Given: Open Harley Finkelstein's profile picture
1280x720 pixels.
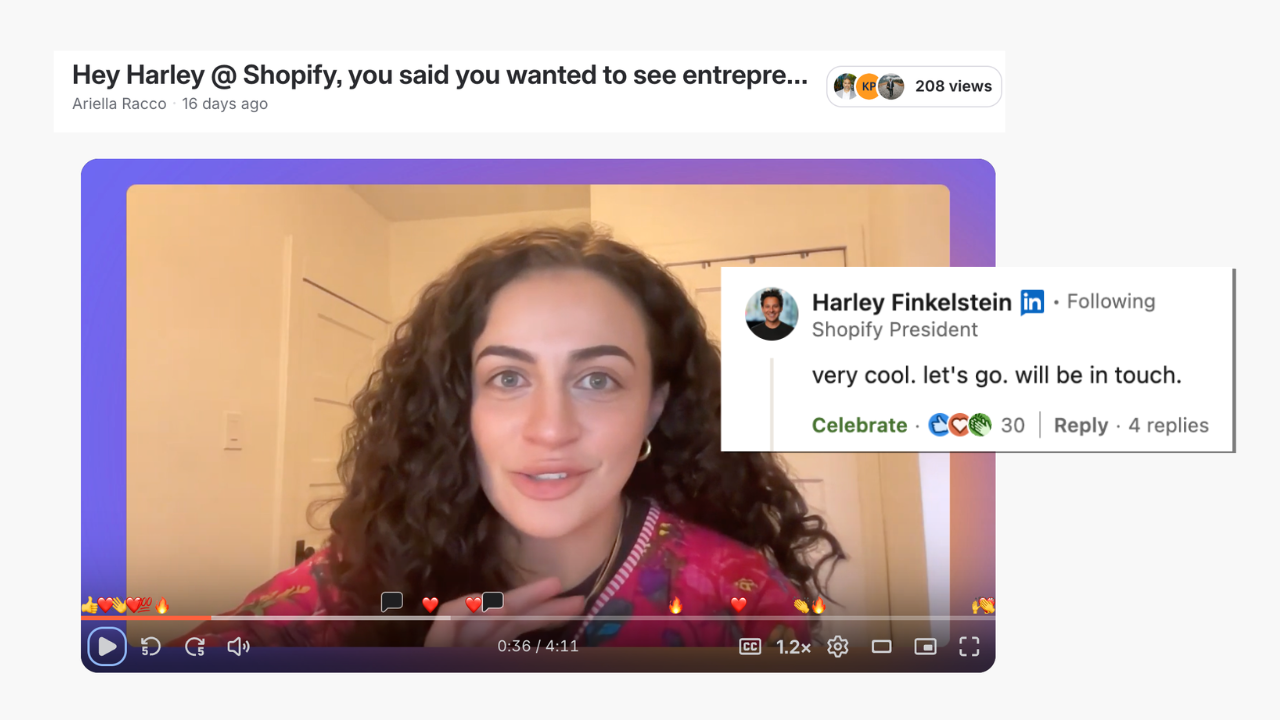Looking at the screenshot, I should [x=772, y=314].
